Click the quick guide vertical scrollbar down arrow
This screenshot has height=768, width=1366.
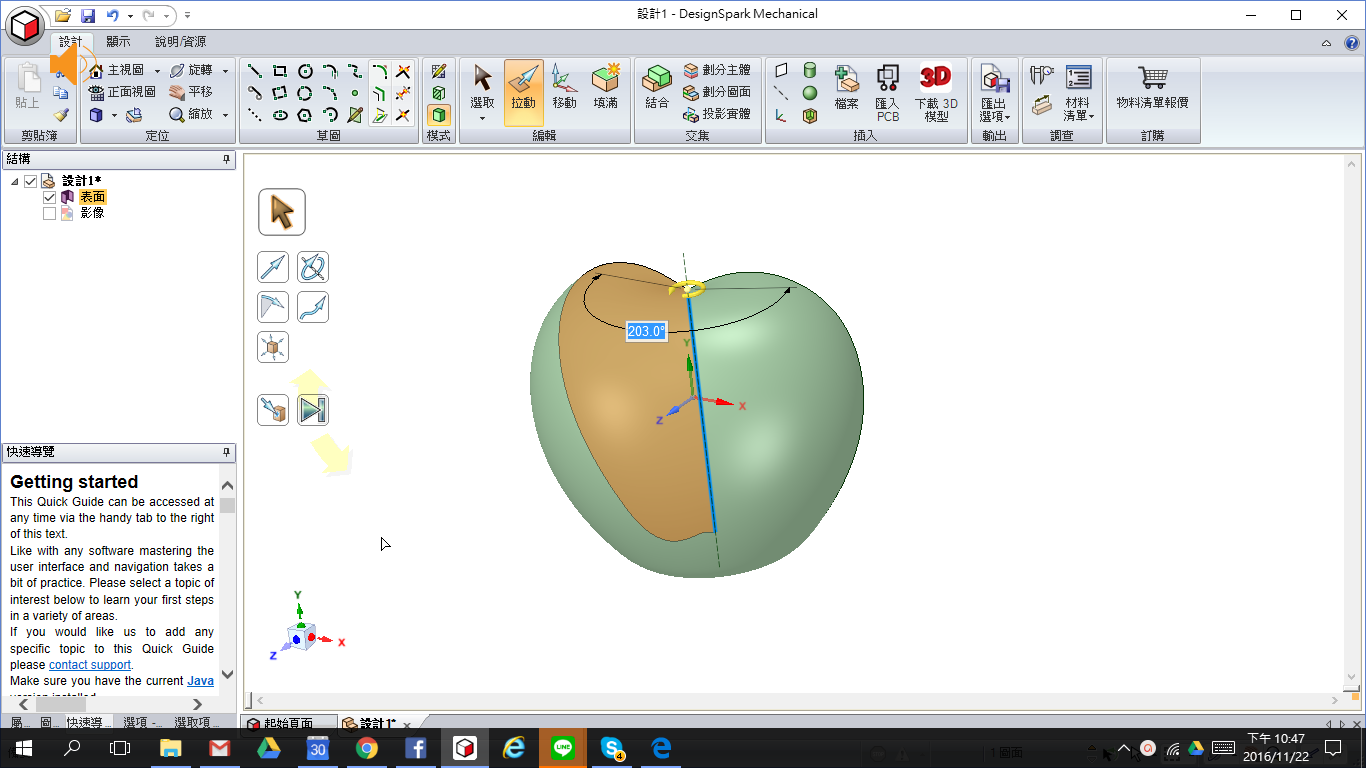[227, 675]
